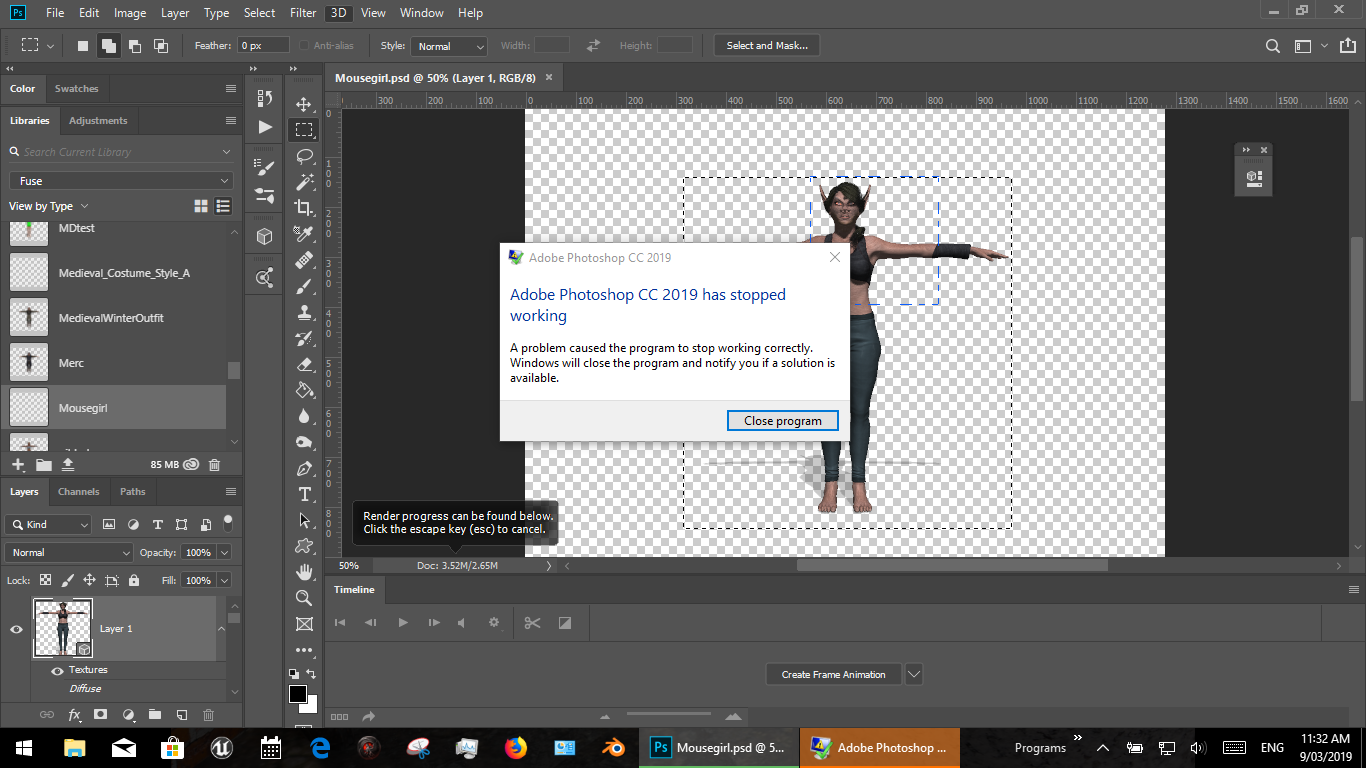Select the Move tool
The image size is (1366, 768).
304,104
